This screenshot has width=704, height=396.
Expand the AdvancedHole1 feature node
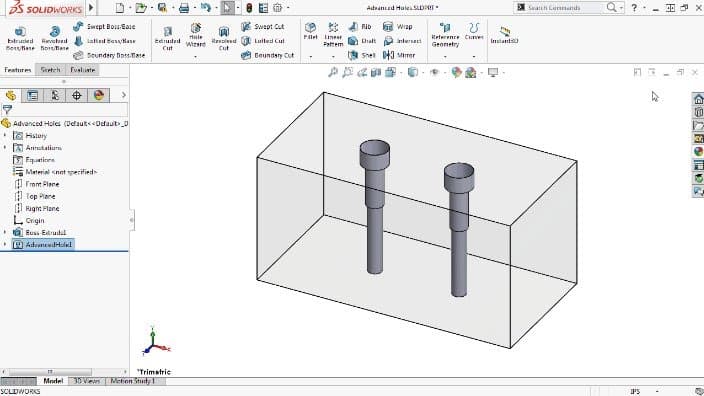pos(5,244)
